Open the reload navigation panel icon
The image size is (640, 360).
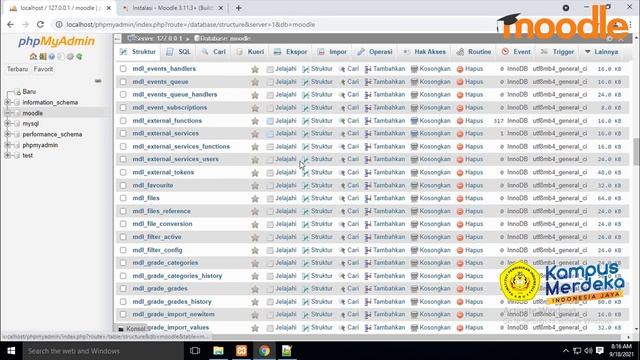[x=79, y=56]
